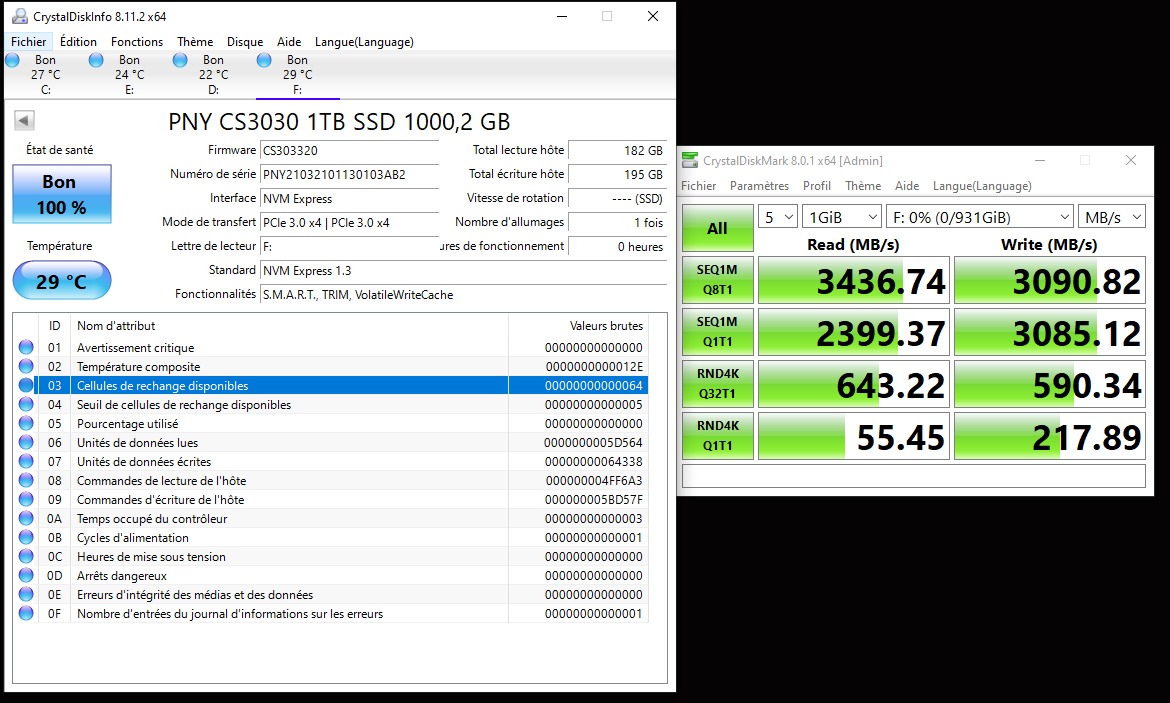Open Profil menu in CrystalDiskMark
This screenshot has height=703, width=1170.
pos(816,186)
